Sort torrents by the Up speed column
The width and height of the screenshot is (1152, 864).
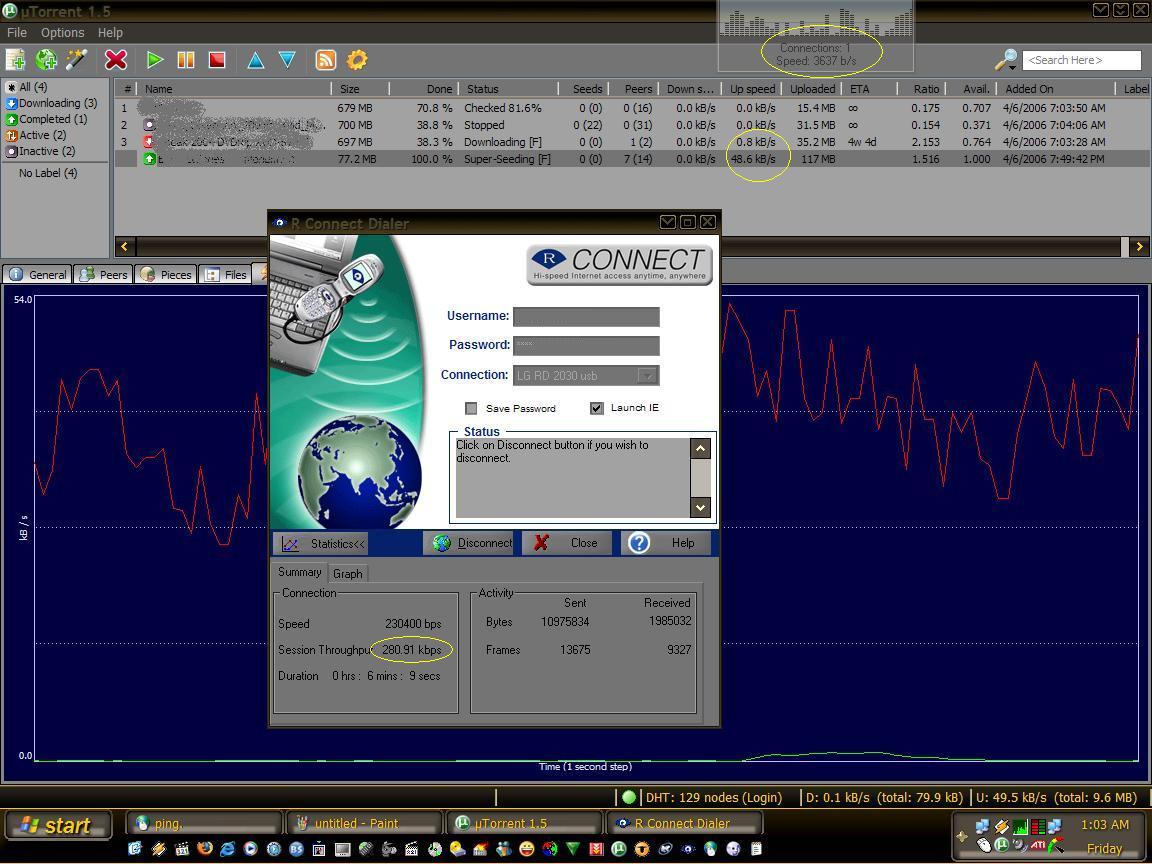(753, 89)
